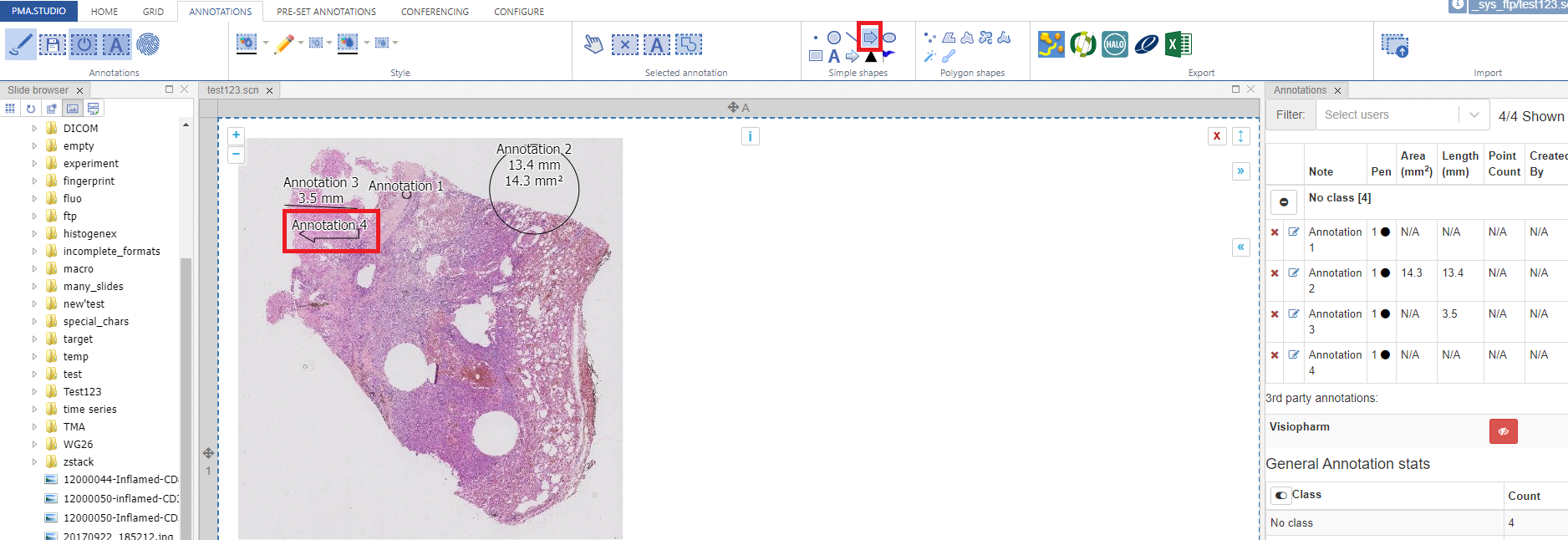The height and width of the screenshot is (540, 1568).
Task: Open the Select users filter dropdown
Action: pos(1474,115)
